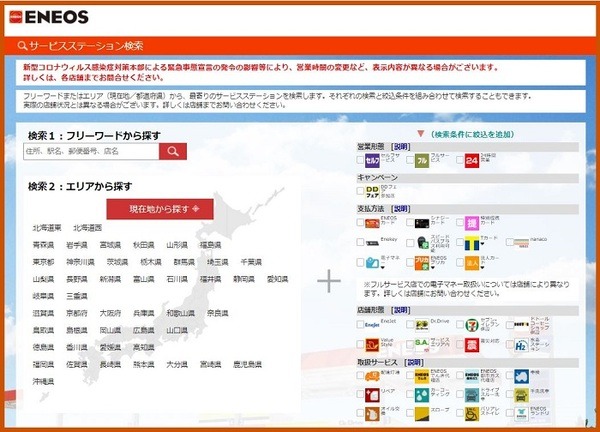Select 沖縄県 in the area list
The width and height of the screenshot is (600, 432).
point(43,381)
